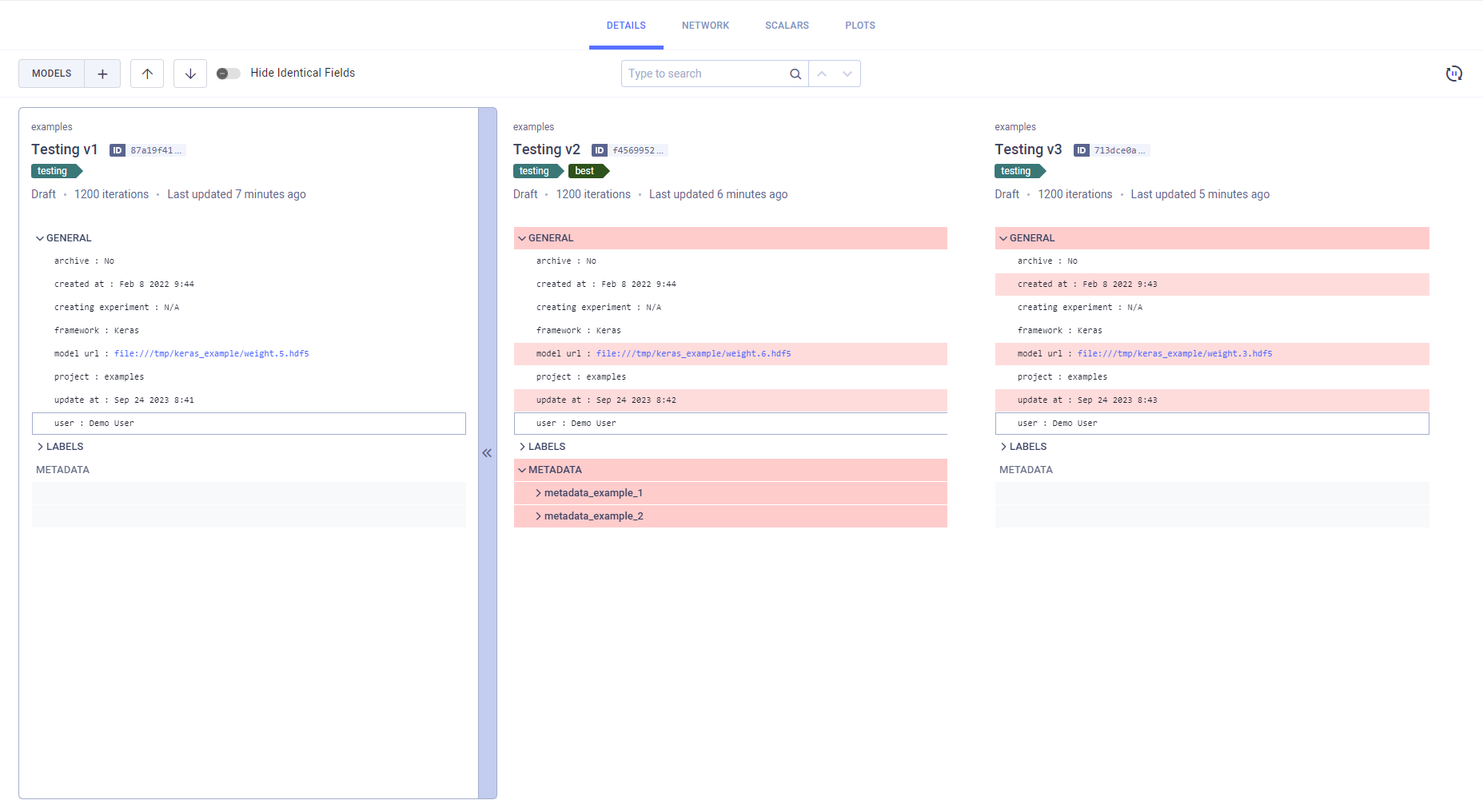Click the 'best' tag on Testing v2
The image size is (1483, 812).
pyautogui.click(x=585, y=171)
